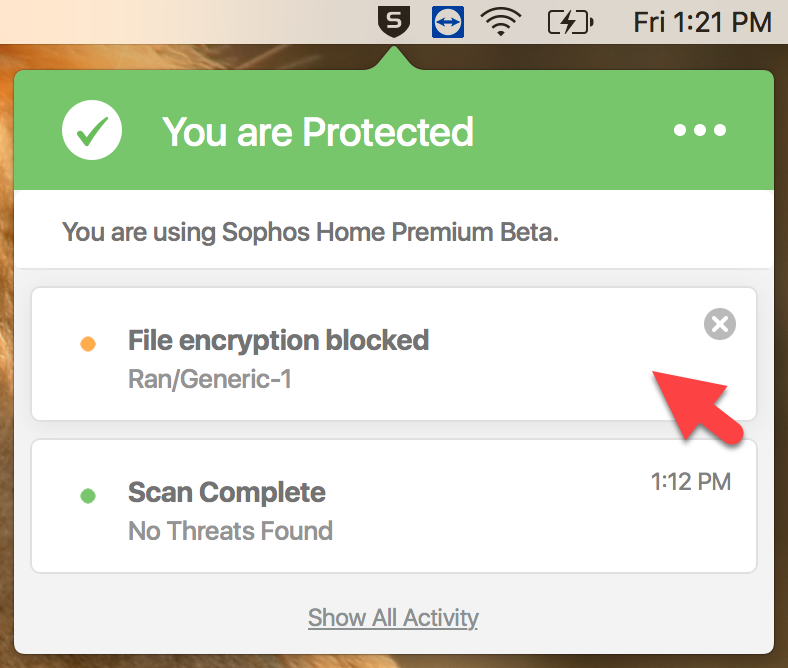Click the green Scan Complete status dot
Image resolution: width=788 pixels, height=668 pixels.
point(88,495)
